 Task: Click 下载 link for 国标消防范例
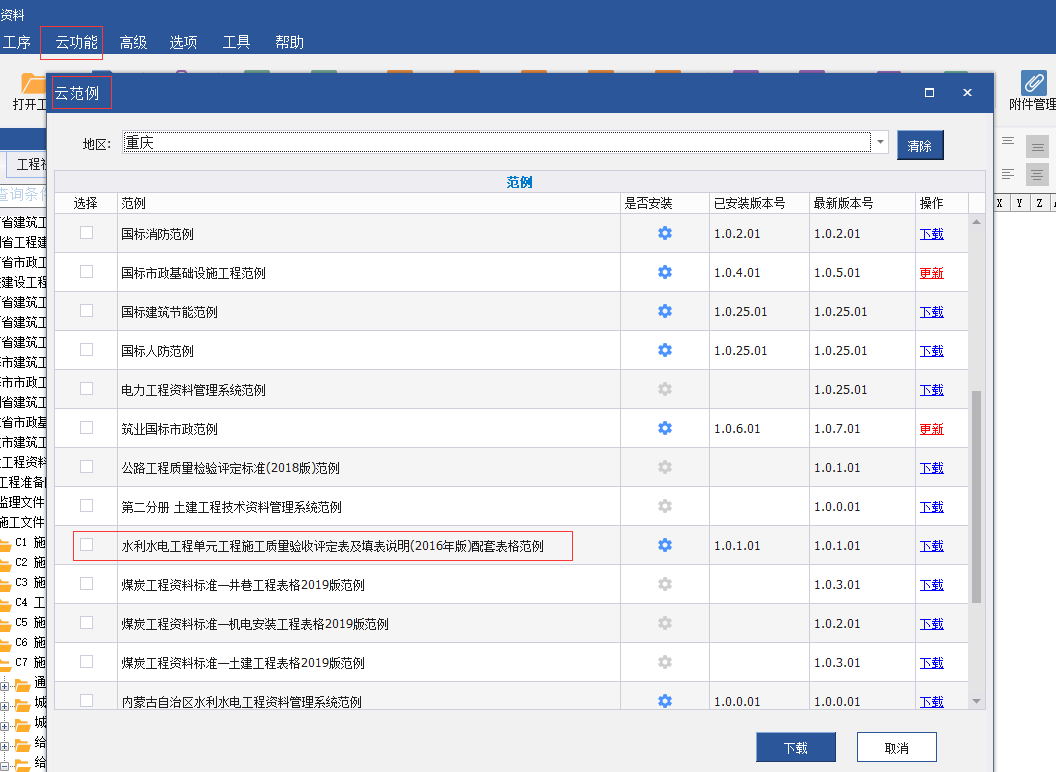pyautogui.click(x=931, y=234)
